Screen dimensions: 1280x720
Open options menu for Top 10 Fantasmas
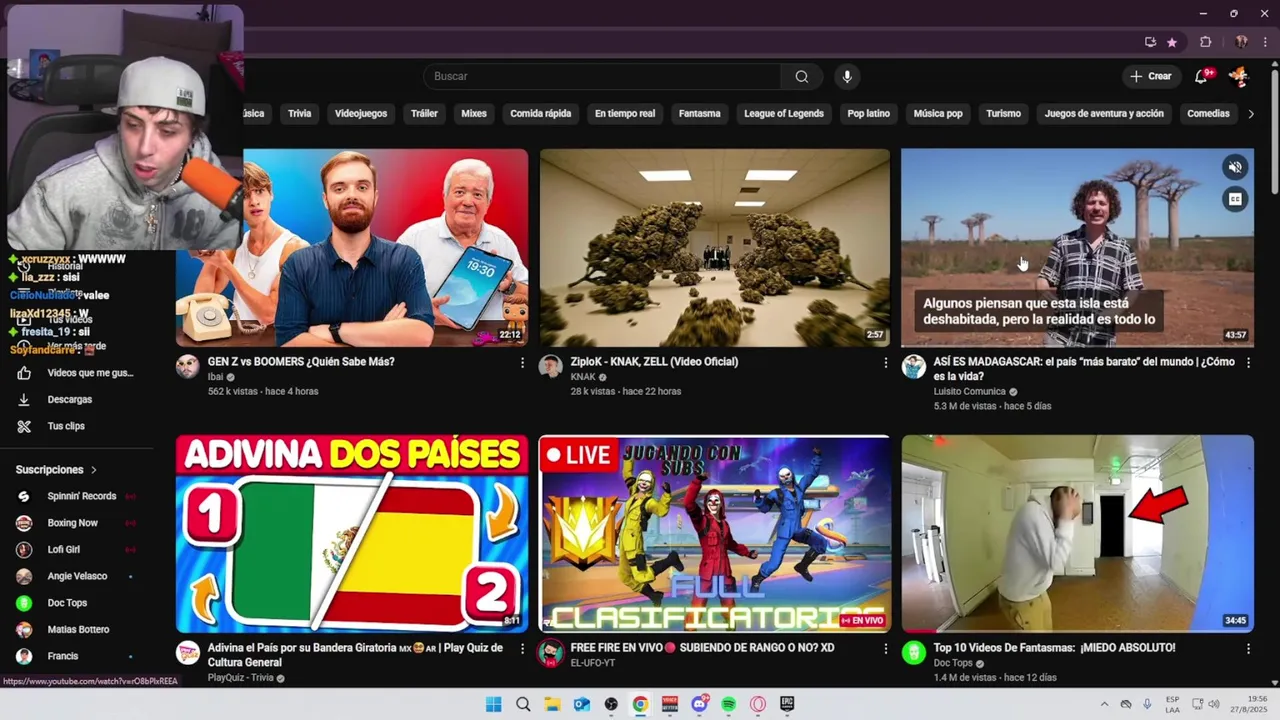(1248, 649)
